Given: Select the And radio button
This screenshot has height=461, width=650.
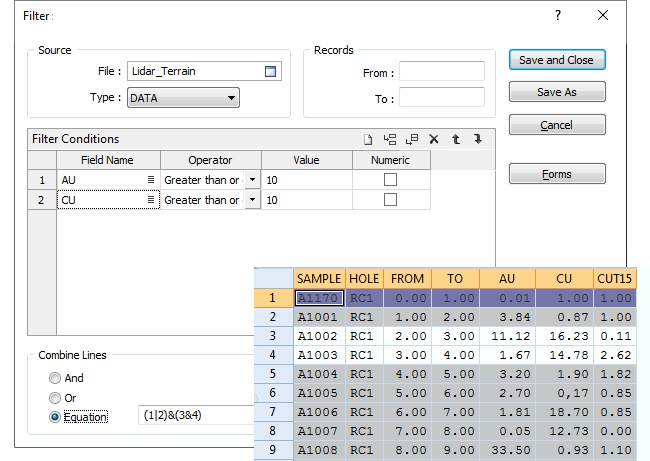Looking at the screenshot, I should (55, 379).
